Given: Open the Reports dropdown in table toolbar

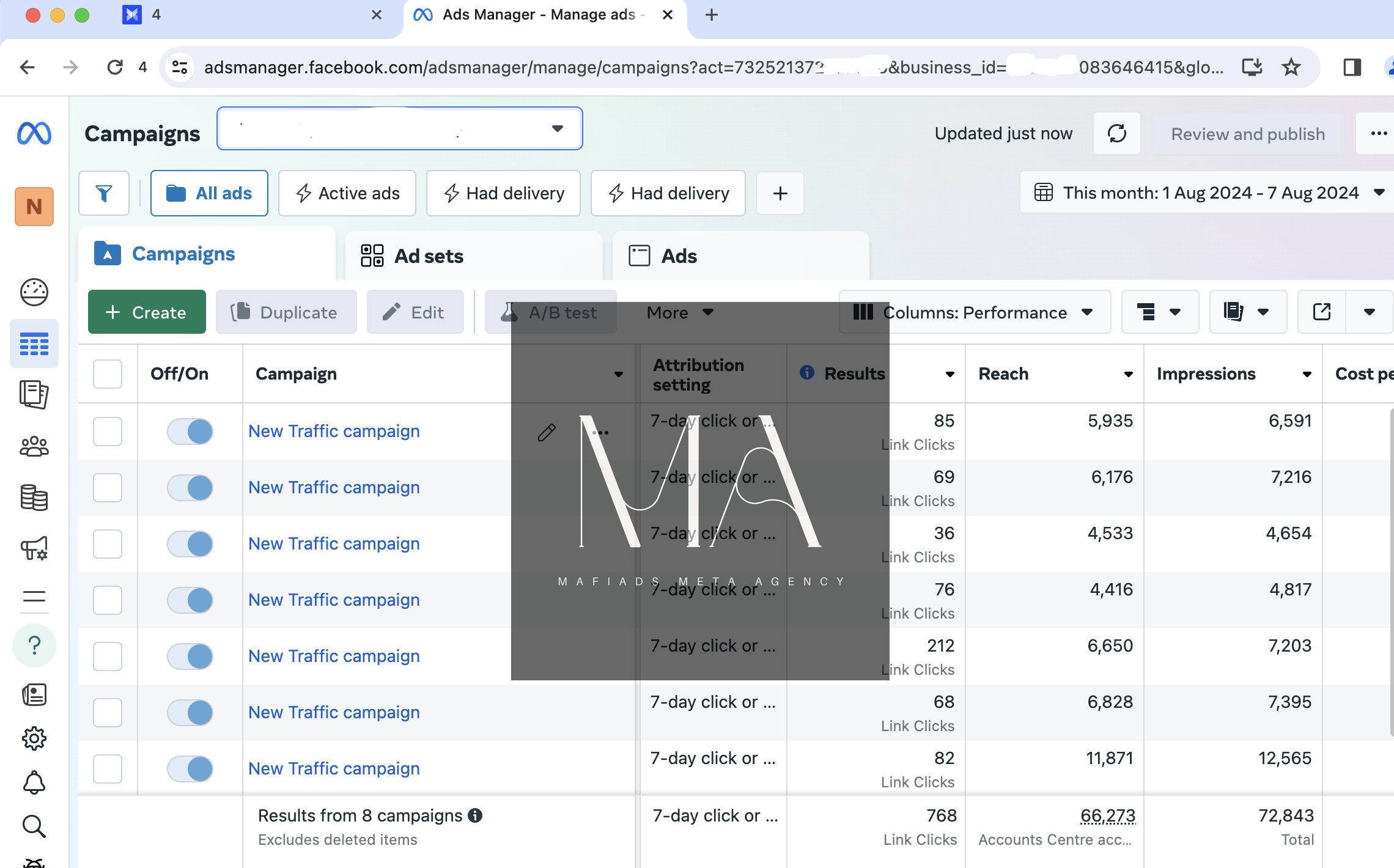Looking at the screenshot, I should pos(1248,312).
